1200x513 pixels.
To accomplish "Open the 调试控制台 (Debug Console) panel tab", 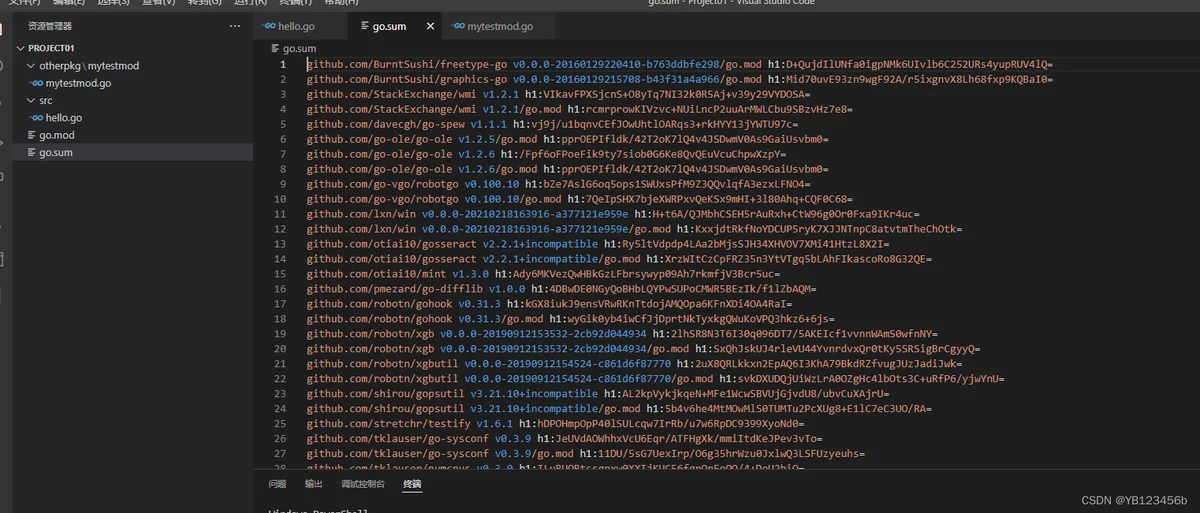I will (x=362, y=484).
